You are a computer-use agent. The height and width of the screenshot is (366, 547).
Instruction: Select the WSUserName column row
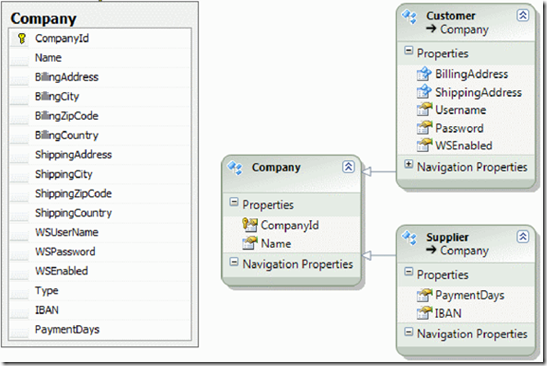pyautogui.click(x=100, y=232)
